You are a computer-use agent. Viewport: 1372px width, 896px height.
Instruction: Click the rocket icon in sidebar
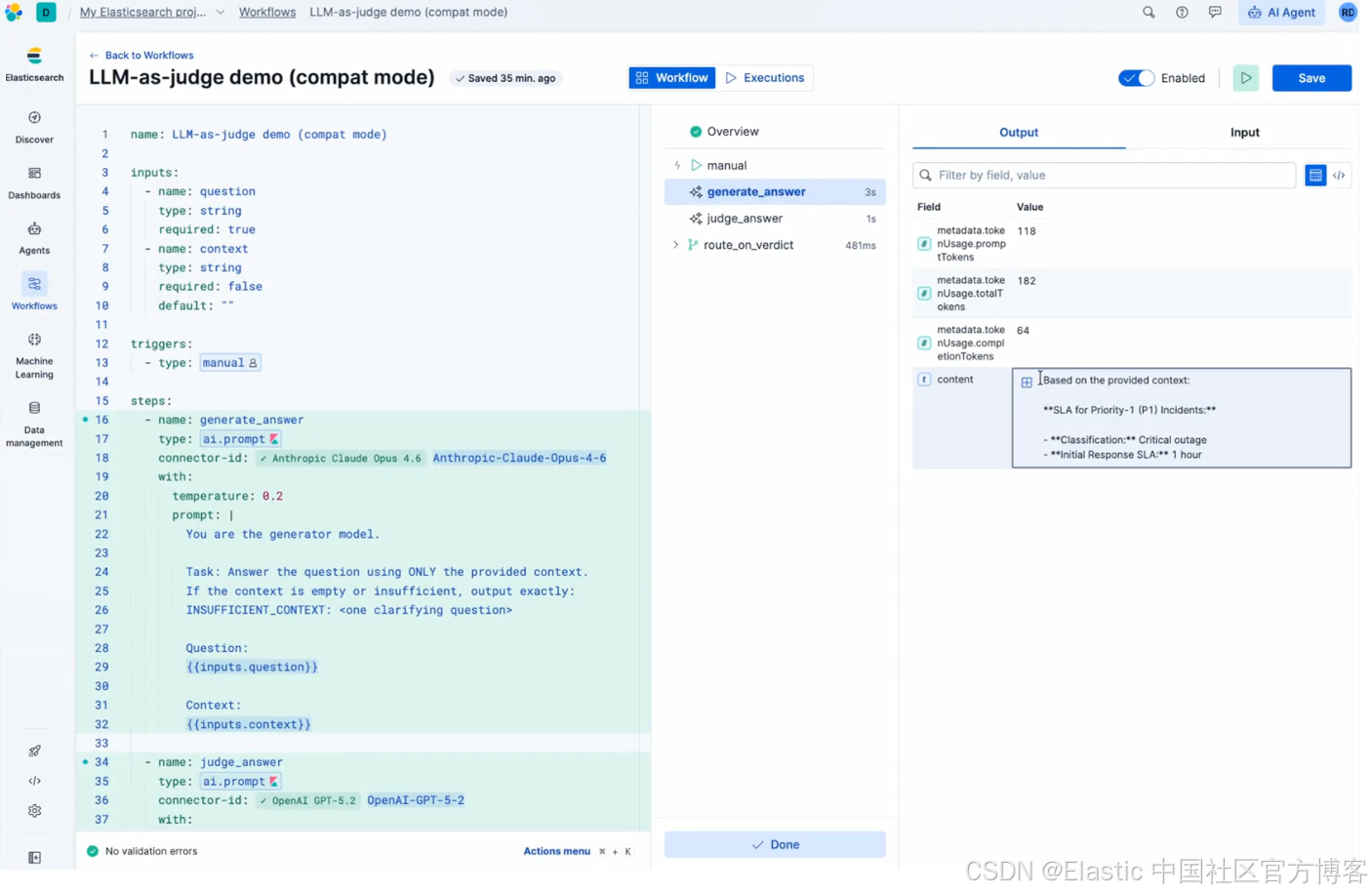pyautogui.click(x=34, y=751)
